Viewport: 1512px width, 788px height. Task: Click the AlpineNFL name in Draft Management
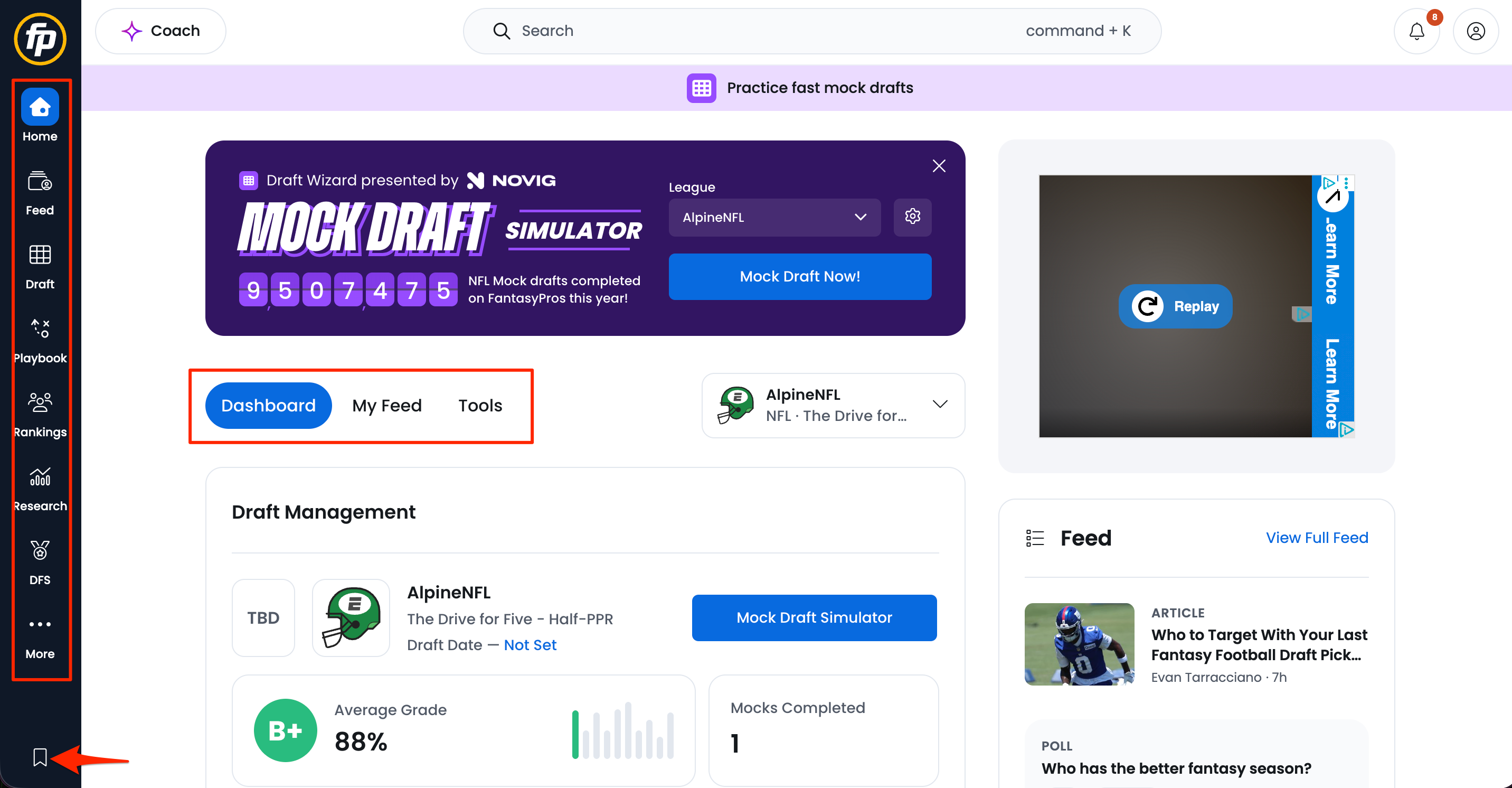tap(449, 593)
